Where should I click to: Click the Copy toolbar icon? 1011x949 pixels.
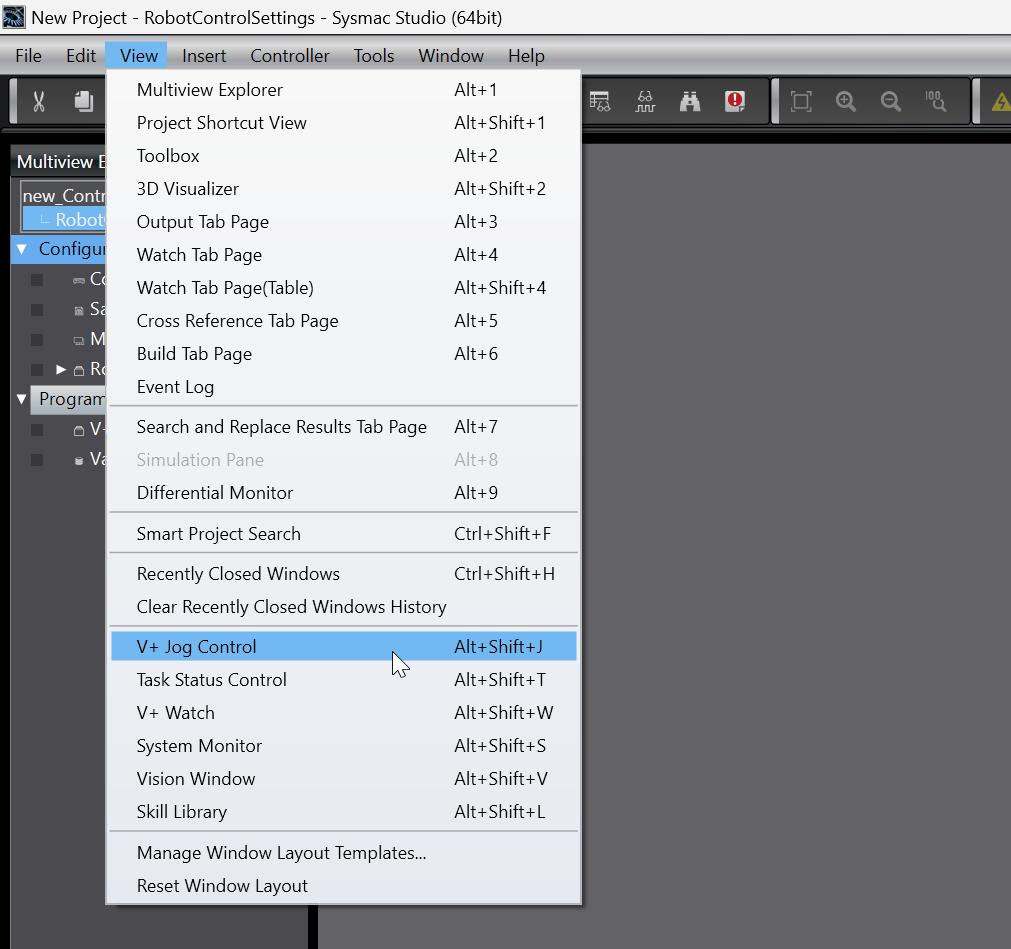[x=84, y=101]
